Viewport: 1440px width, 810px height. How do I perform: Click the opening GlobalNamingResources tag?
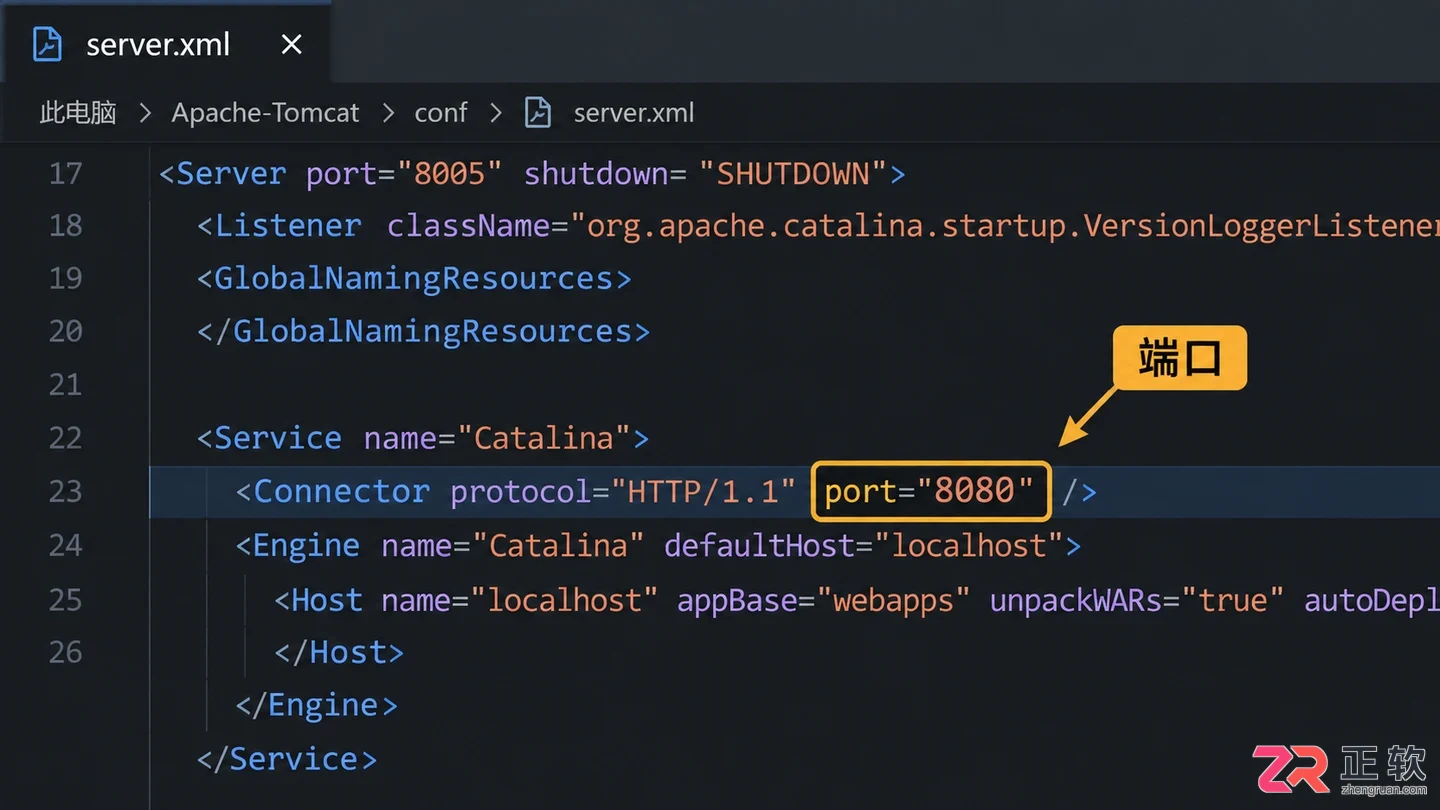click(x=414, y=278)
